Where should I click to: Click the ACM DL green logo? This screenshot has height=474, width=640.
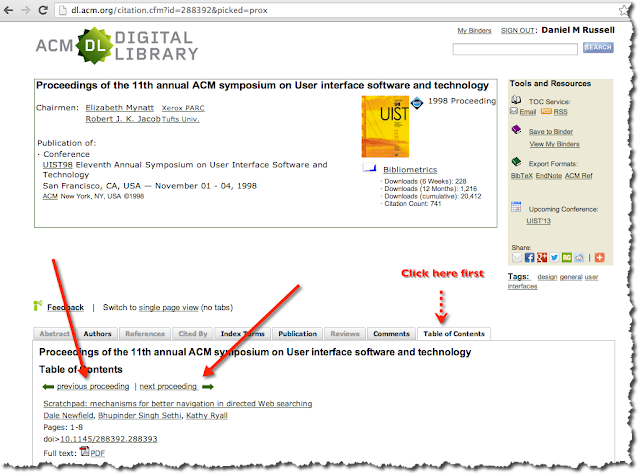coord(94,46)
